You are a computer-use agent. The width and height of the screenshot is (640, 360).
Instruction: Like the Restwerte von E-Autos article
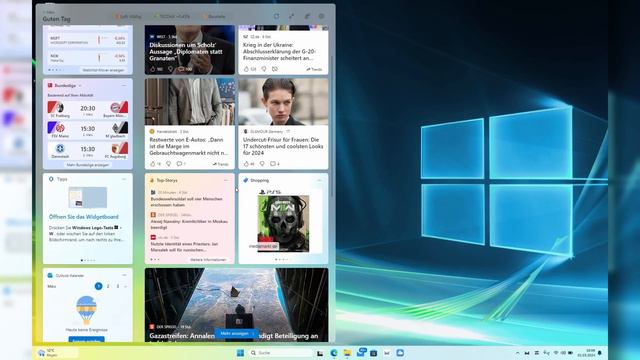[153, 164]
